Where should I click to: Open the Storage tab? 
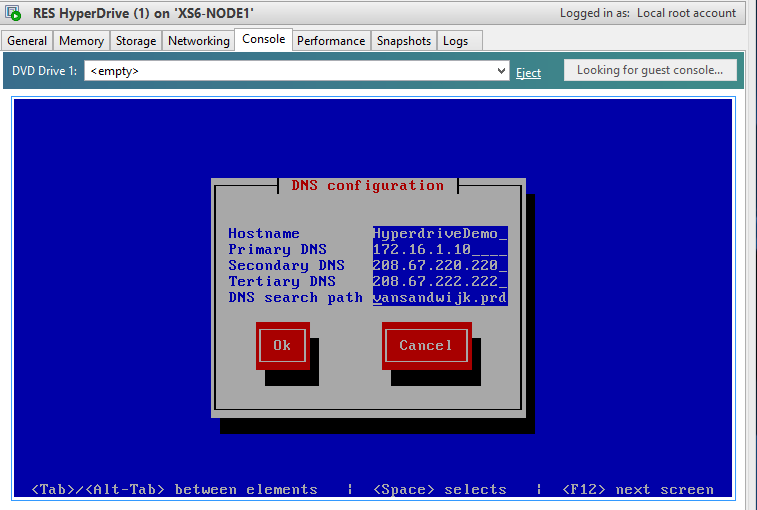pos(136,41)
